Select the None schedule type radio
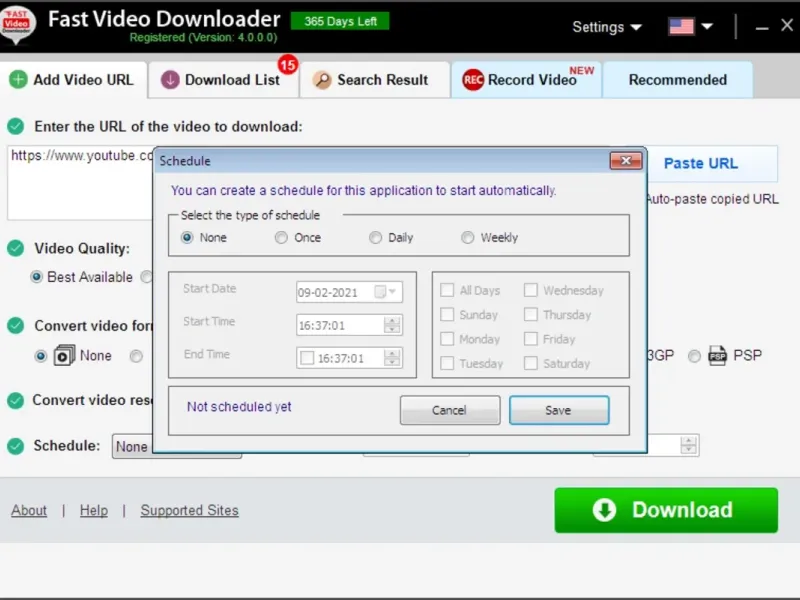Screen dimensions: 800x600 coord(187,237)
